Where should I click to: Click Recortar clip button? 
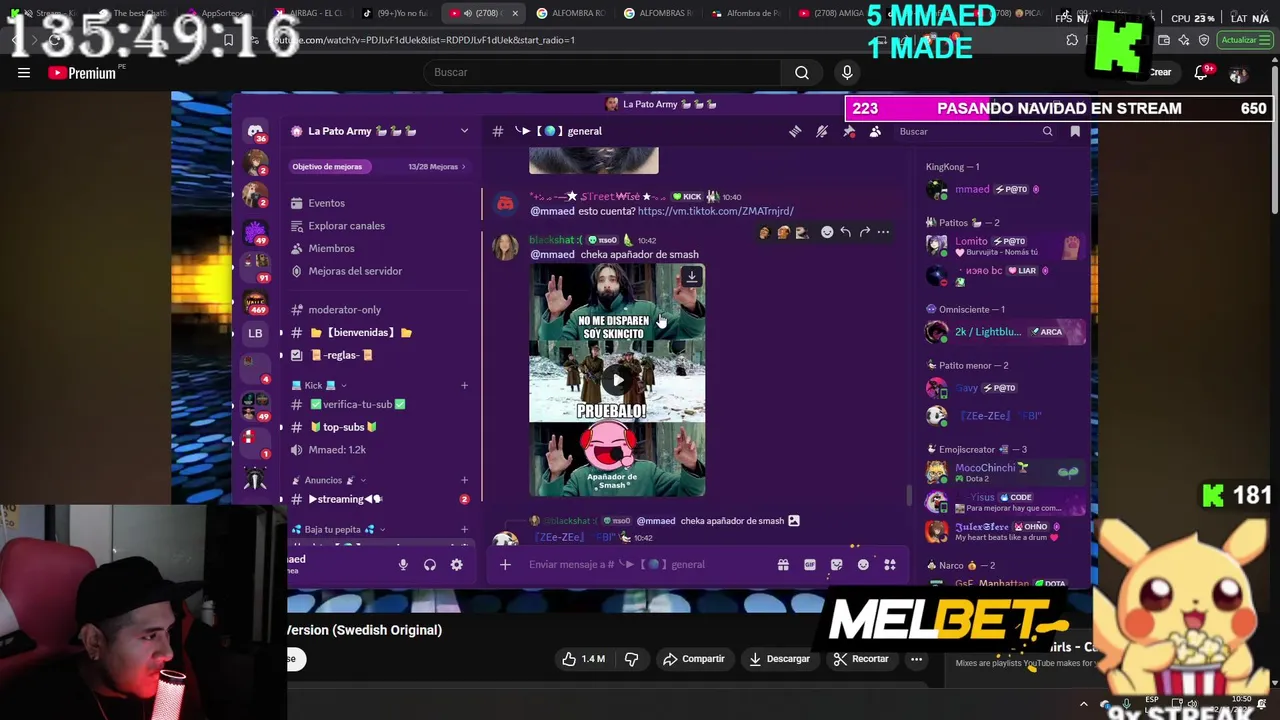coord(861,659)
